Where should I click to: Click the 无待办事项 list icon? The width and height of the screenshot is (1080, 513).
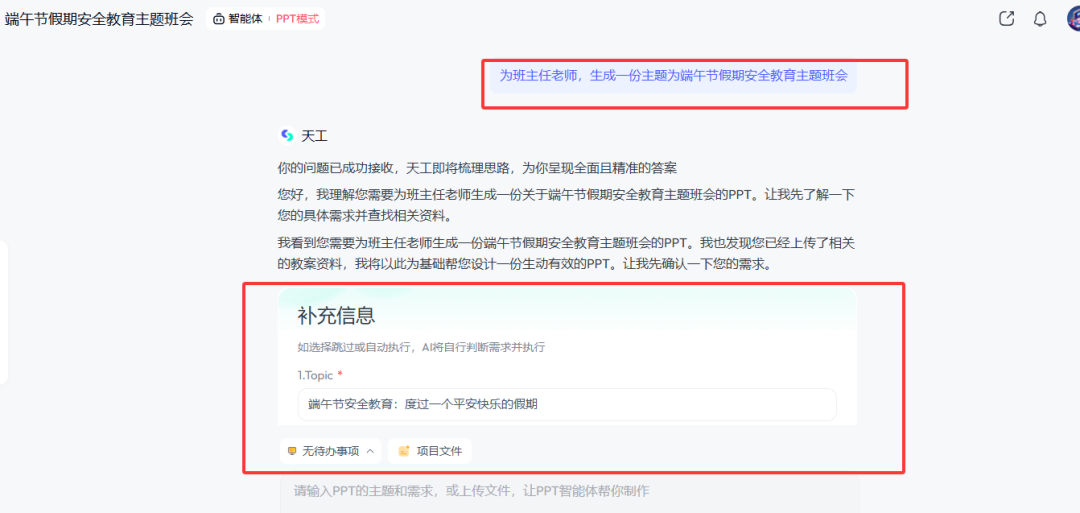coord(292,452)
